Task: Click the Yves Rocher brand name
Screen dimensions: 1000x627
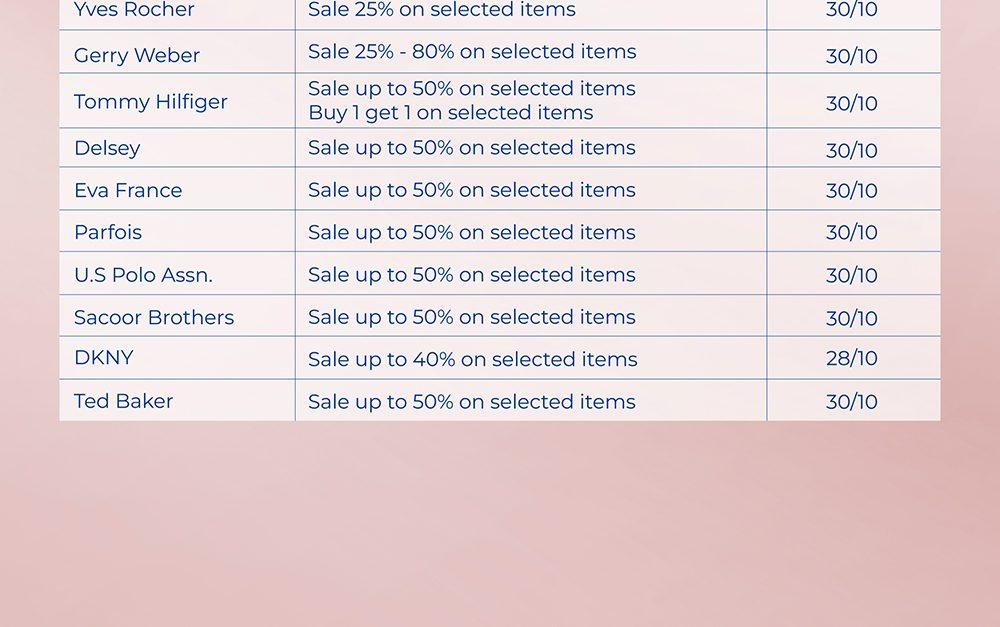Action: point(134,10)
